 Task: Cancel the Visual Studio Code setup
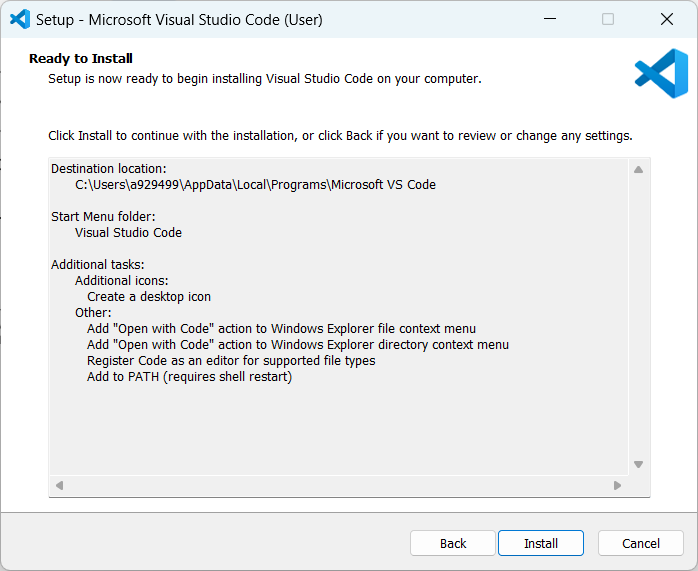[640, 543]
